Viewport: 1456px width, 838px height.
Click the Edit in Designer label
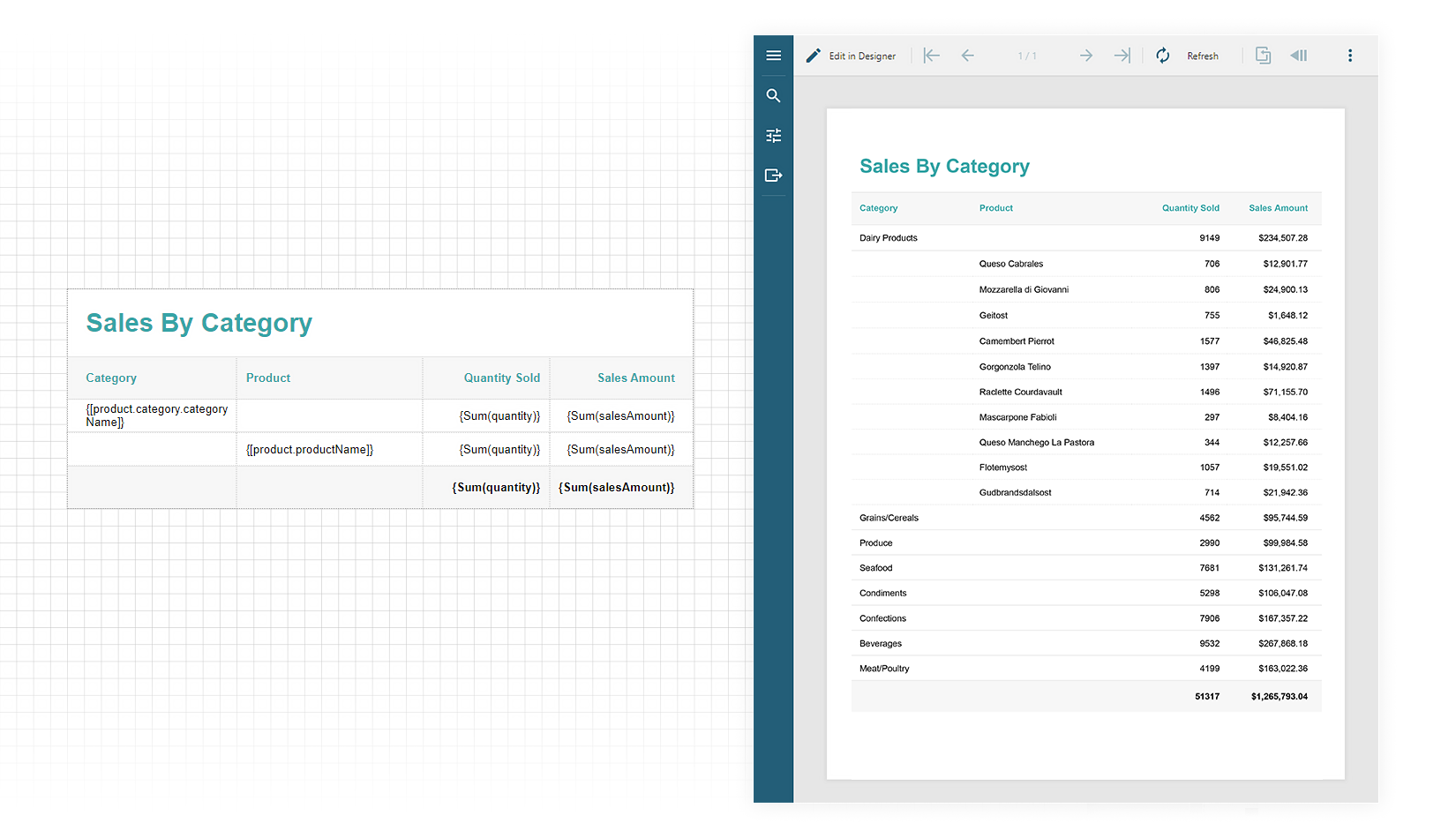(x=862, y=56)
